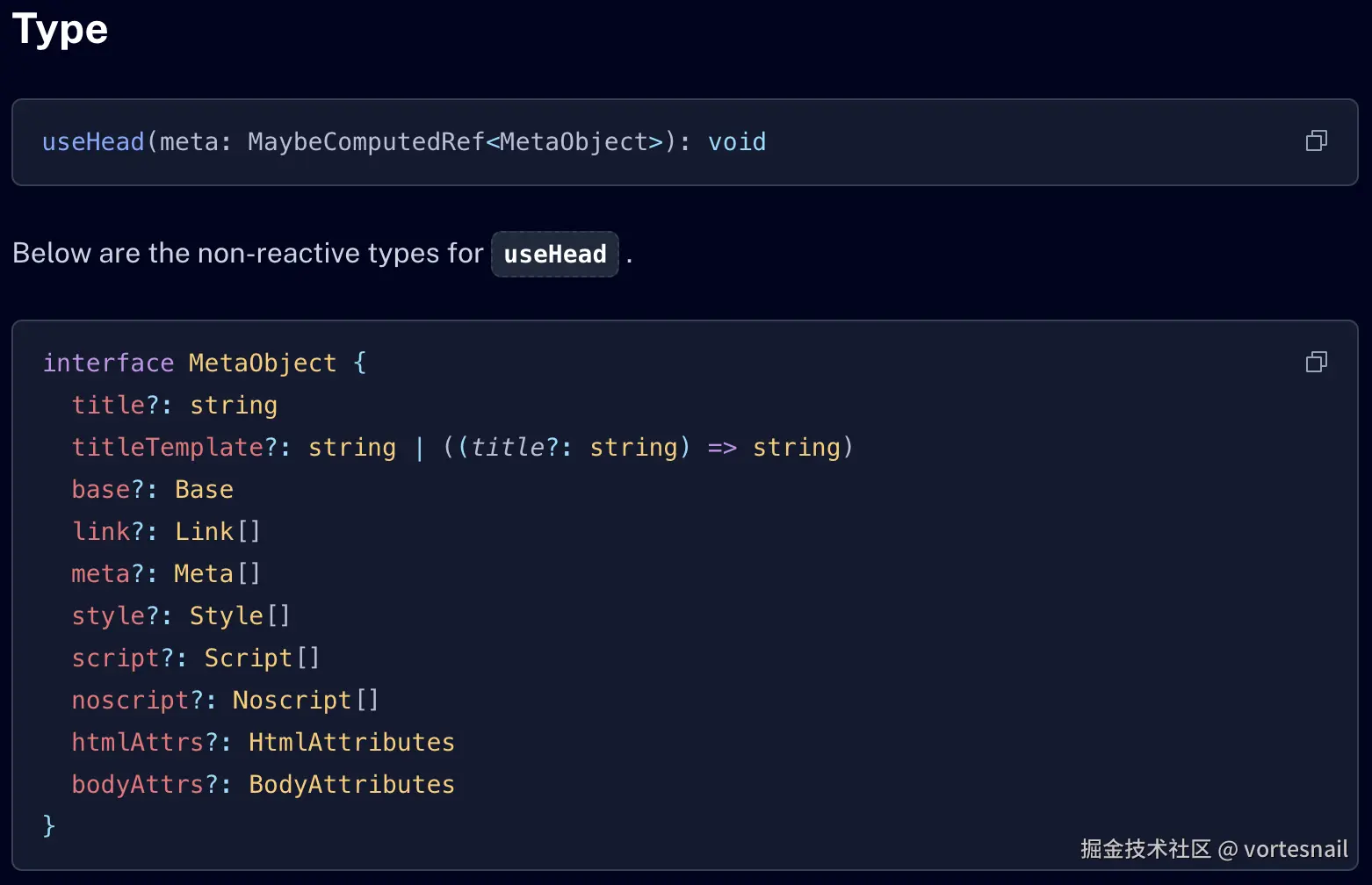Click the vortesnail watermark text
This screenshot has height=885, width=1372.
click(x=1296, y=849)
